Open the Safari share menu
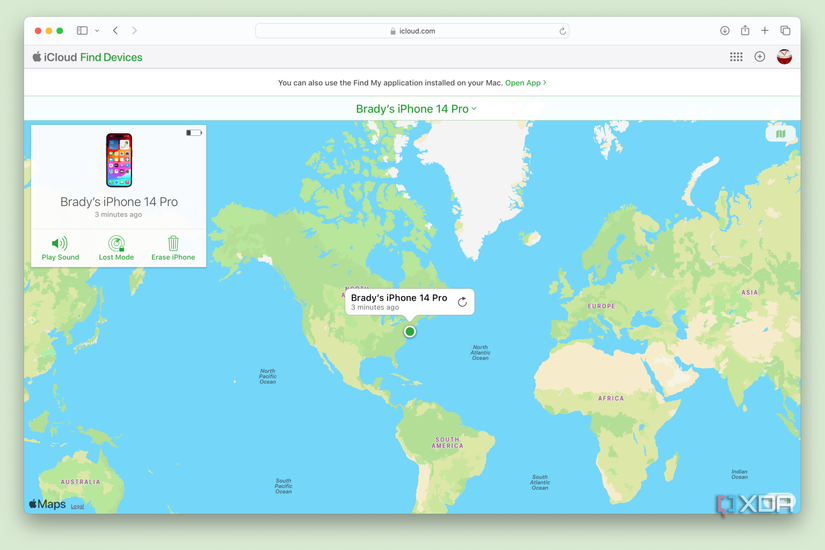 coord(745,30)
